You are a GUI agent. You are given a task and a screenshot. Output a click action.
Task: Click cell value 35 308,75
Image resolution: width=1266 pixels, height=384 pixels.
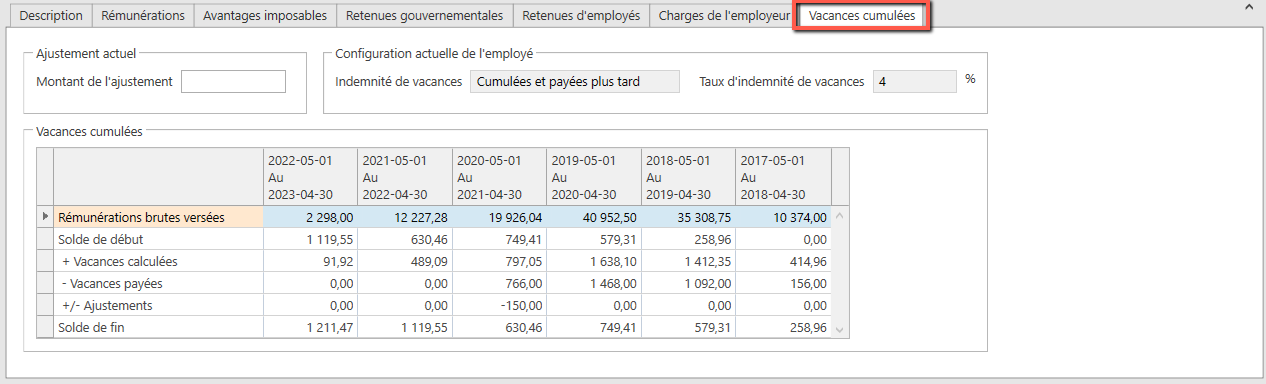pos(688,217)
